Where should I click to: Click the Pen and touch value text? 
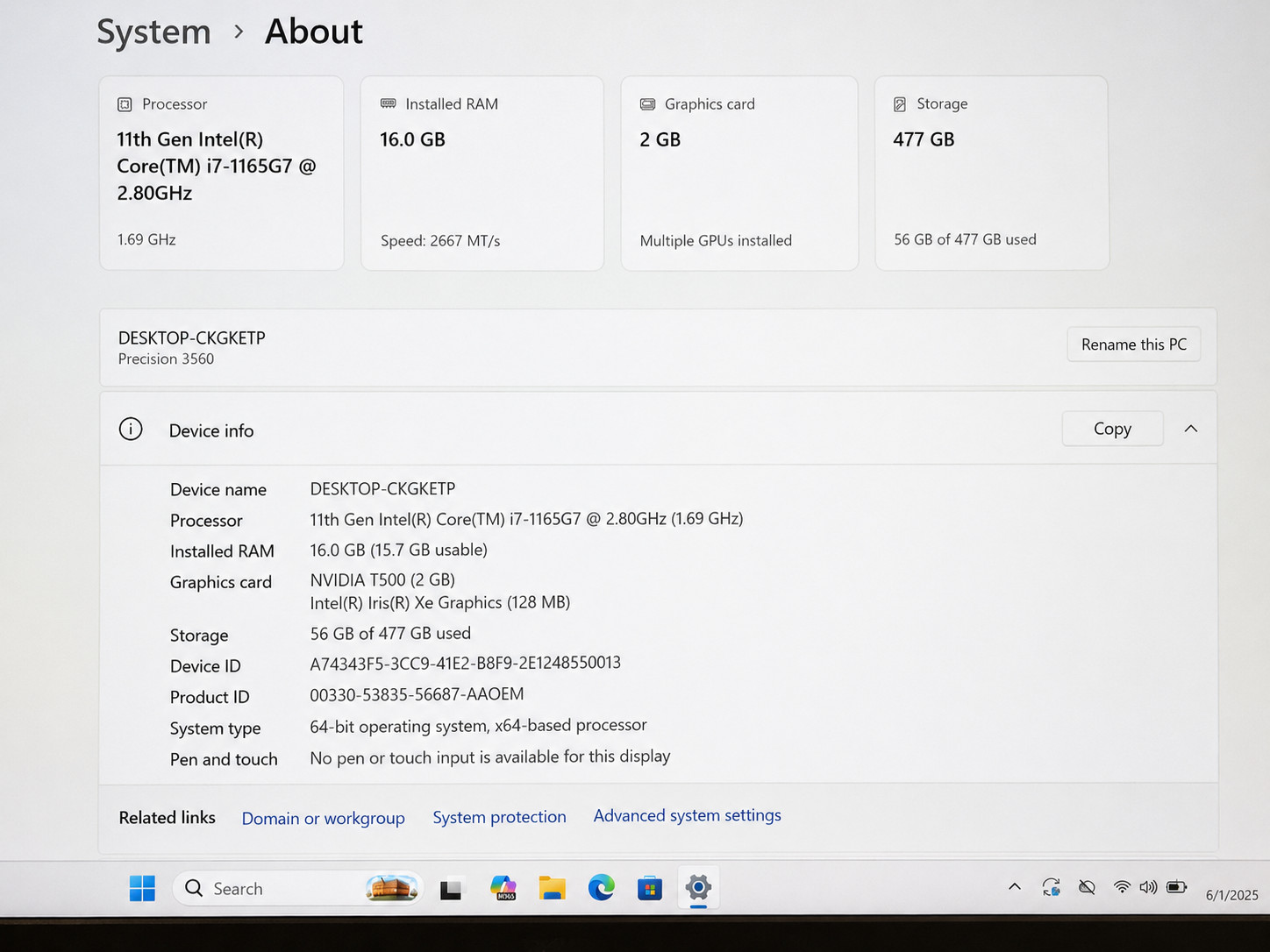pos(489,757)
